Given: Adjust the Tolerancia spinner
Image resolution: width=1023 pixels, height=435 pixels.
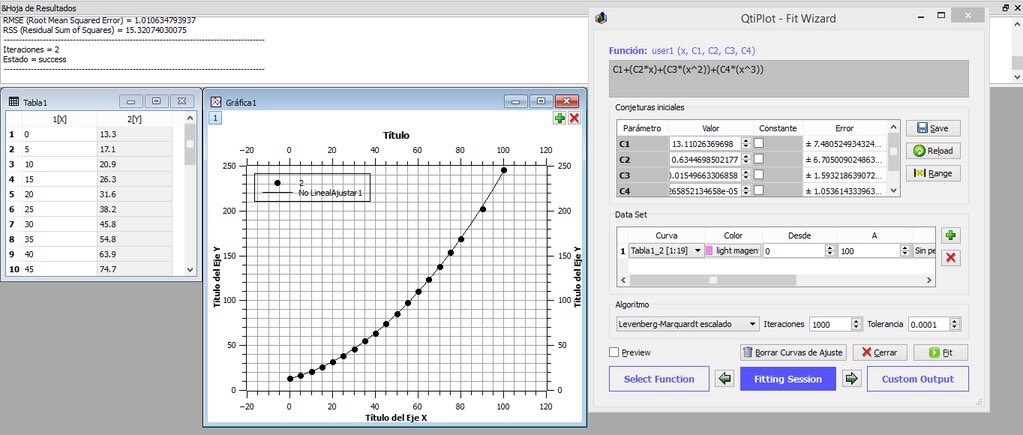Looking at the screenshot, I should pos(956,323).
